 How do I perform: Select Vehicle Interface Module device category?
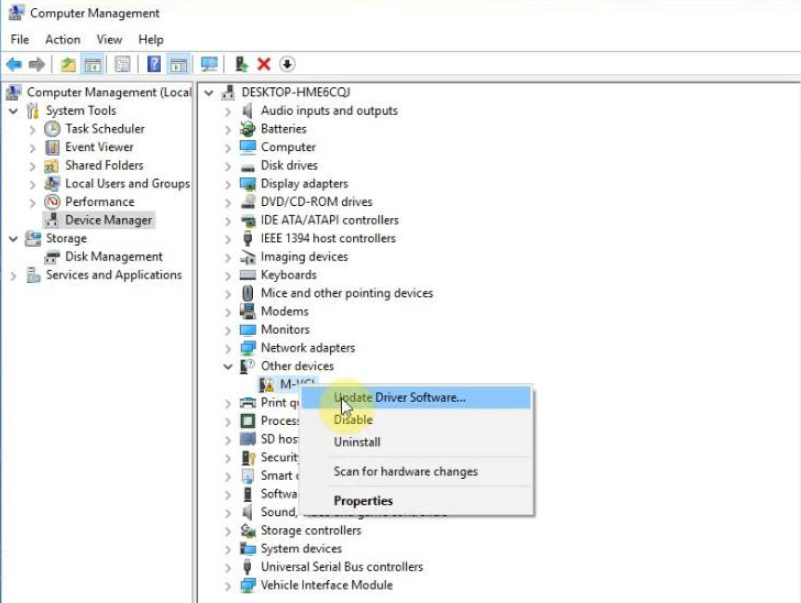click(326, 585)
